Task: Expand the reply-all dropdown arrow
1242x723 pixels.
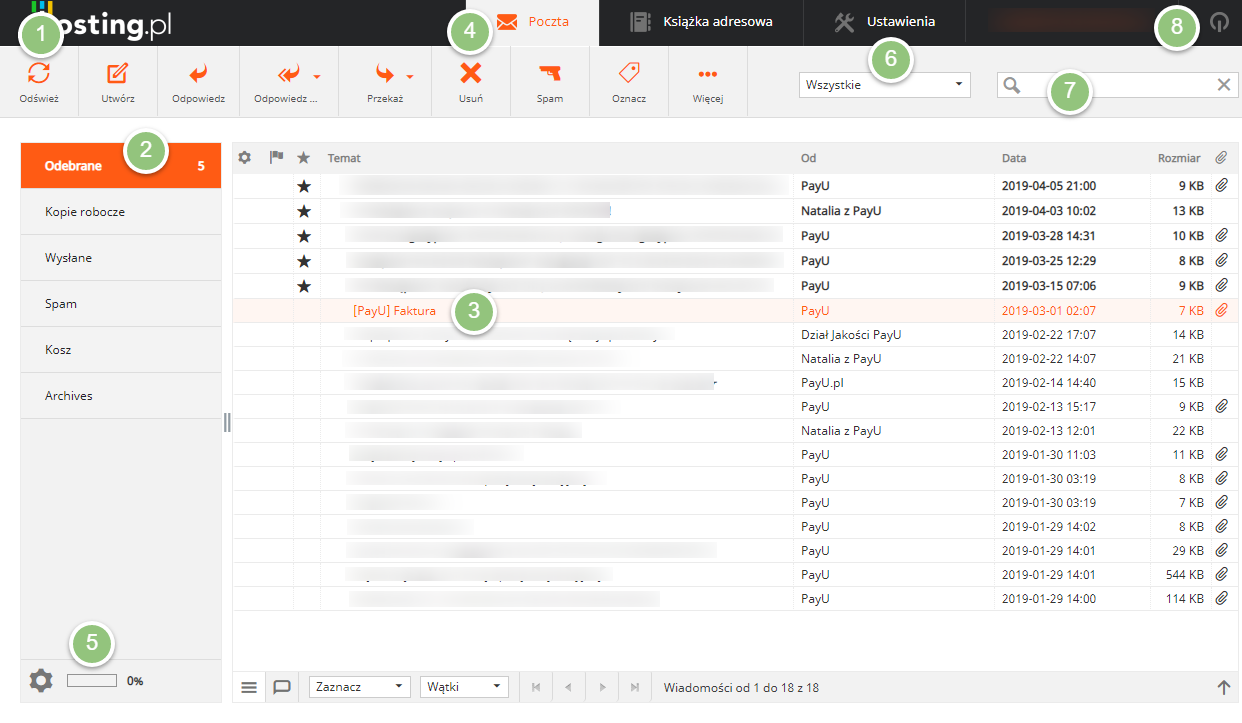Action: (316, 76)
